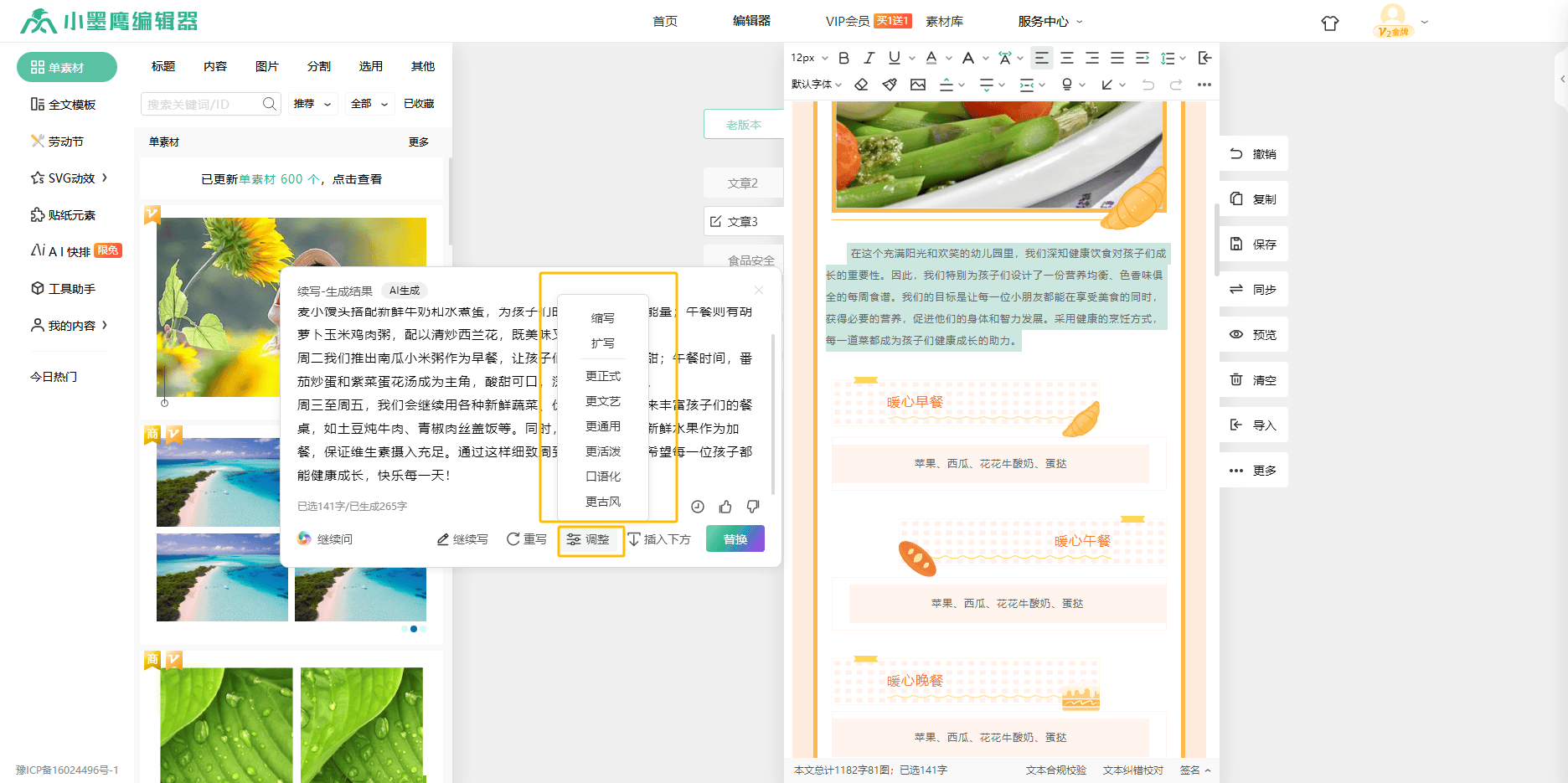Open the font color A picker

click(931, 58)
